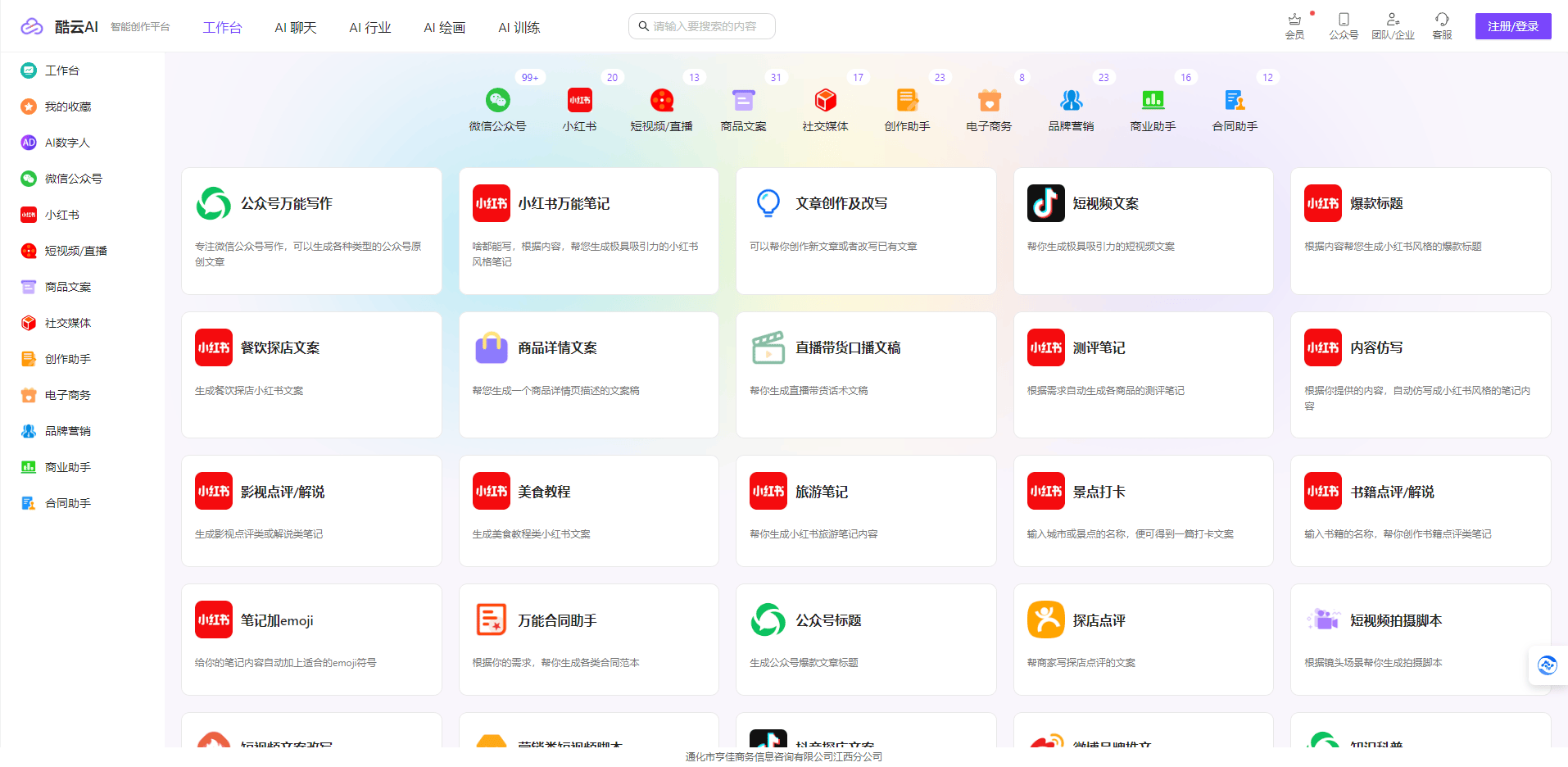This screenshot has width=1568, height=767.
Task: Select 我的收藏 in the sidebar
Action: click(x=68, y=107)
